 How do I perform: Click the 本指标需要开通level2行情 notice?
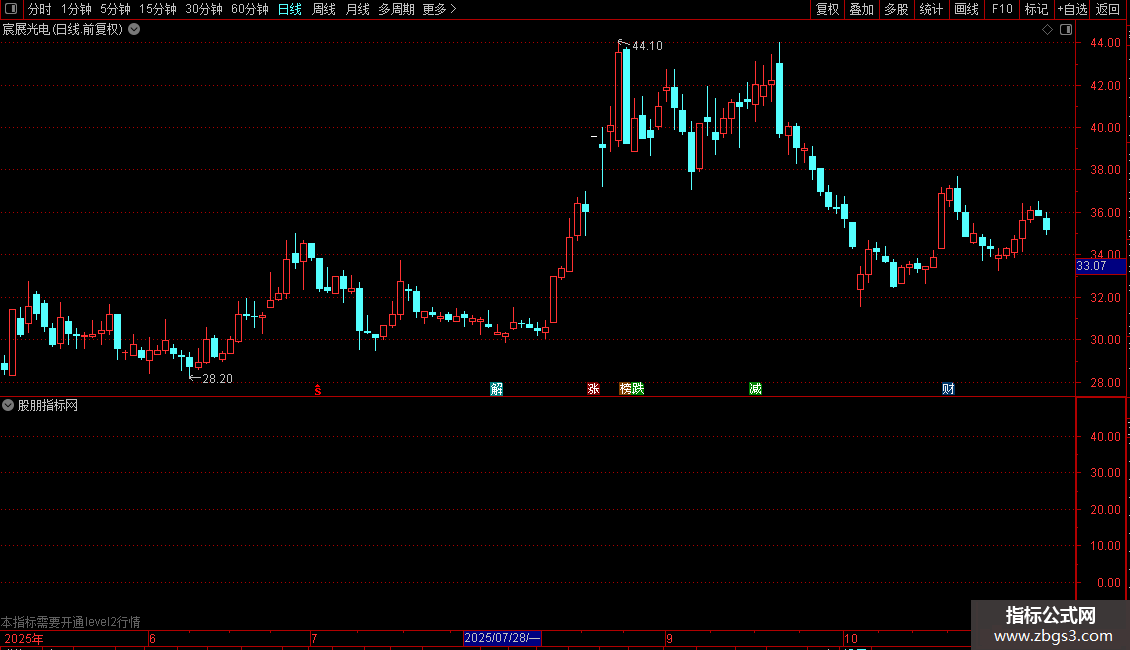(71, 622)
